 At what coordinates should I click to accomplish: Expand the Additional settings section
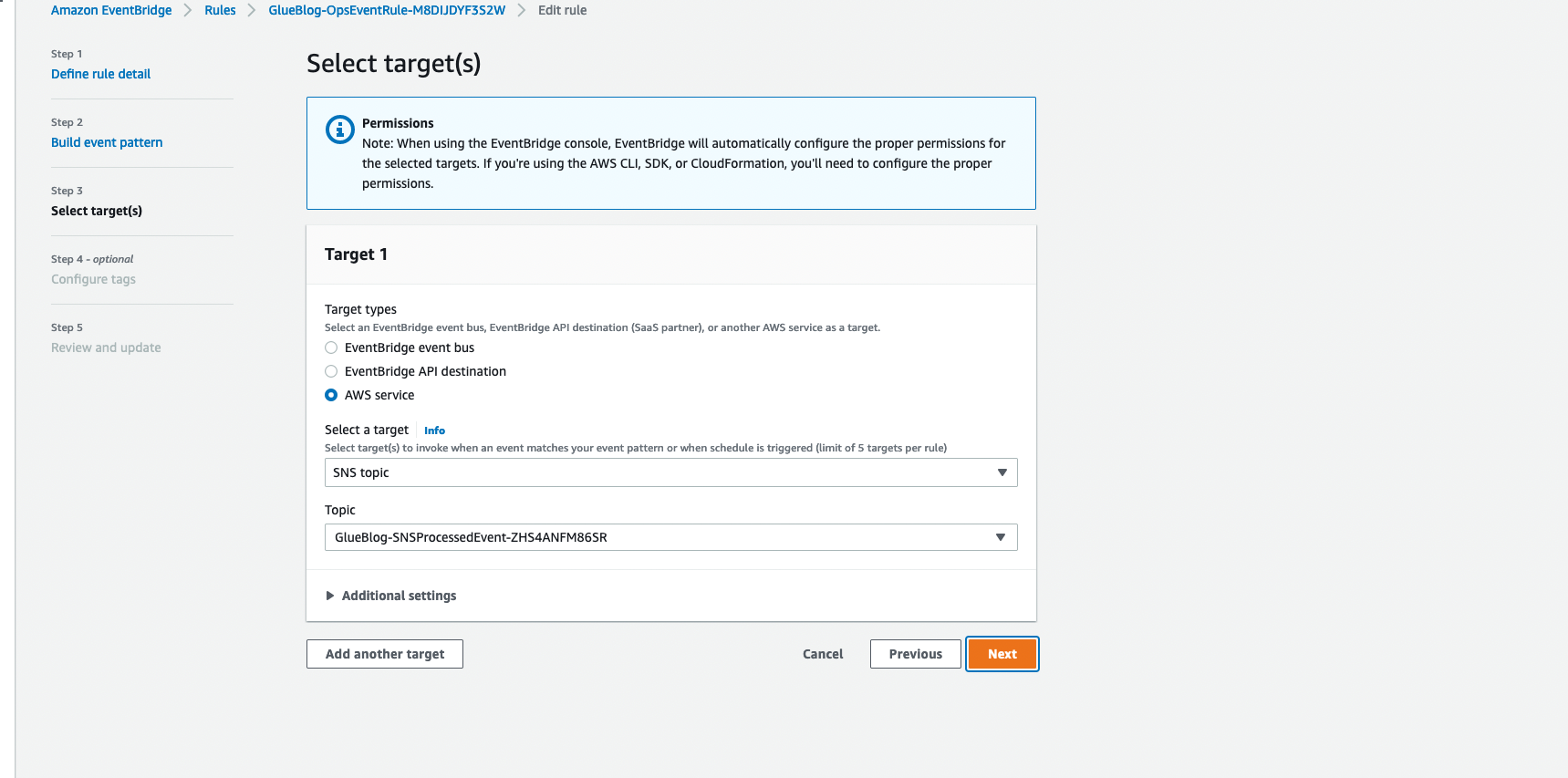(x=399, y=596)
